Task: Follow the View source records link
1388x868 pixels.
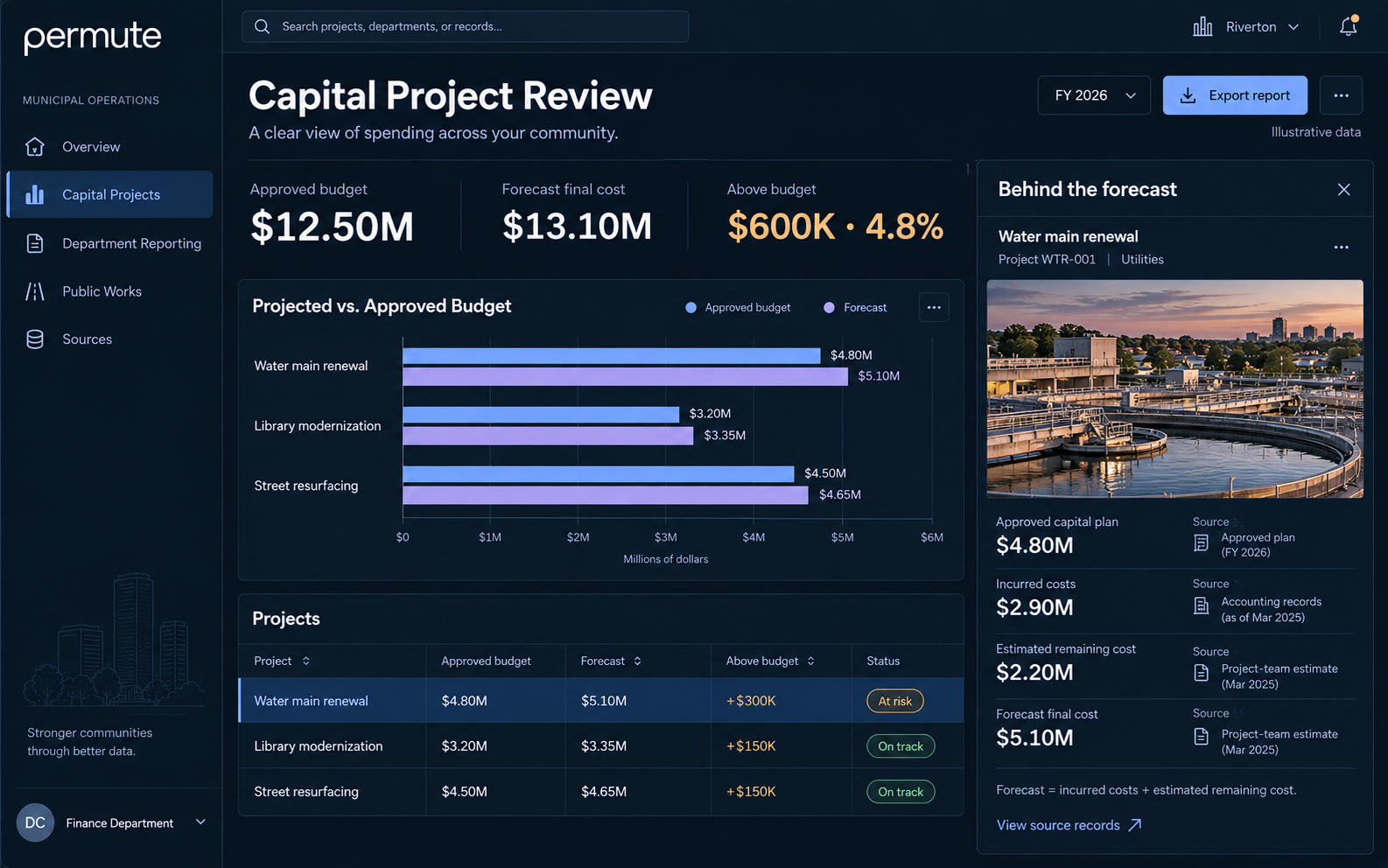Action: click(1069, 825)
